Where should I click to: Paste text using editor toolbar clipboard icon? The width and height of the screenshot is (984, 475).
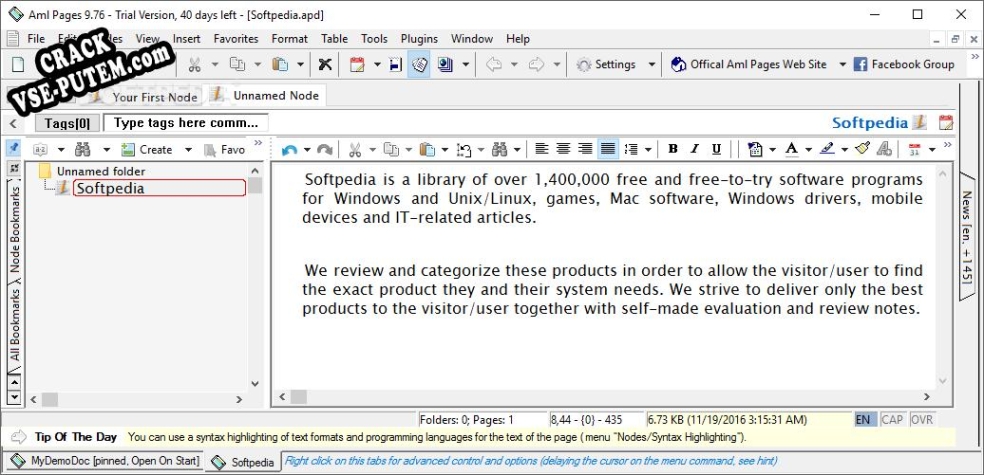pyautogui.click(x=427, y=149)
